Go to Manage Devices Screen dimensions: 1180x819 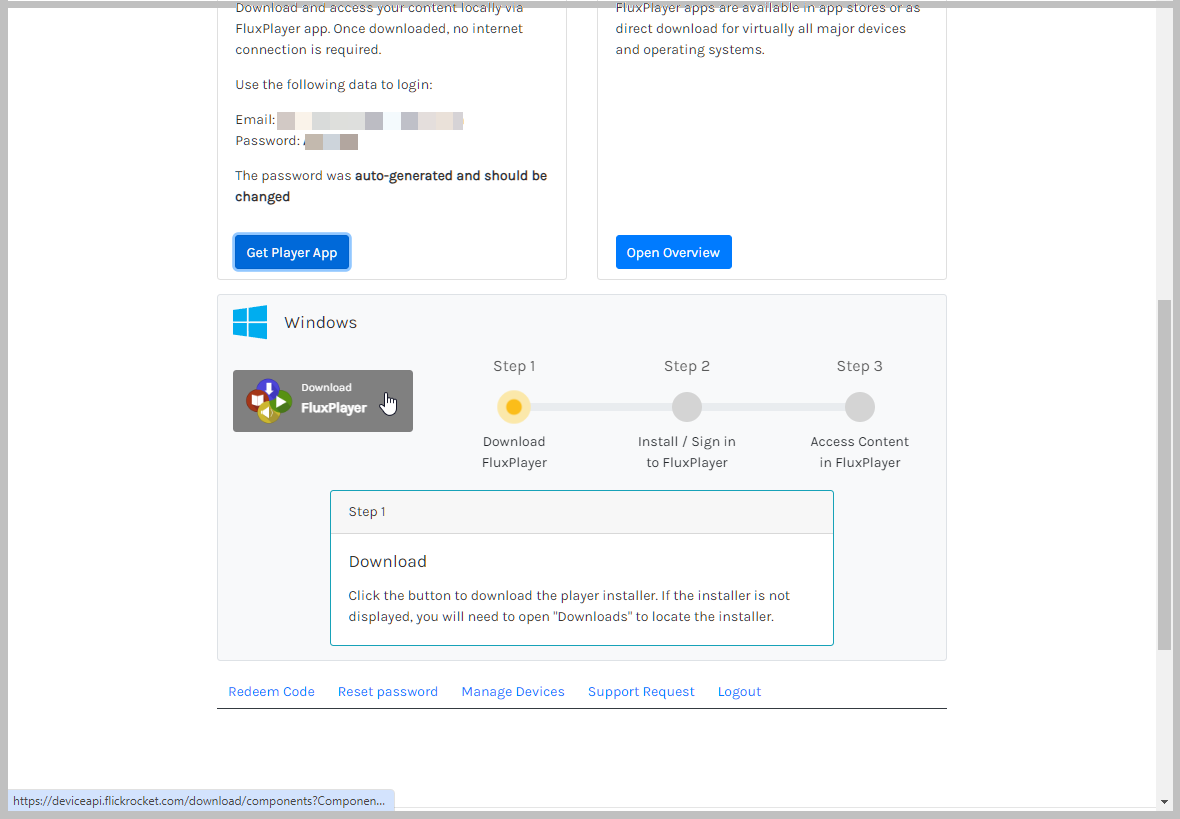513,691
